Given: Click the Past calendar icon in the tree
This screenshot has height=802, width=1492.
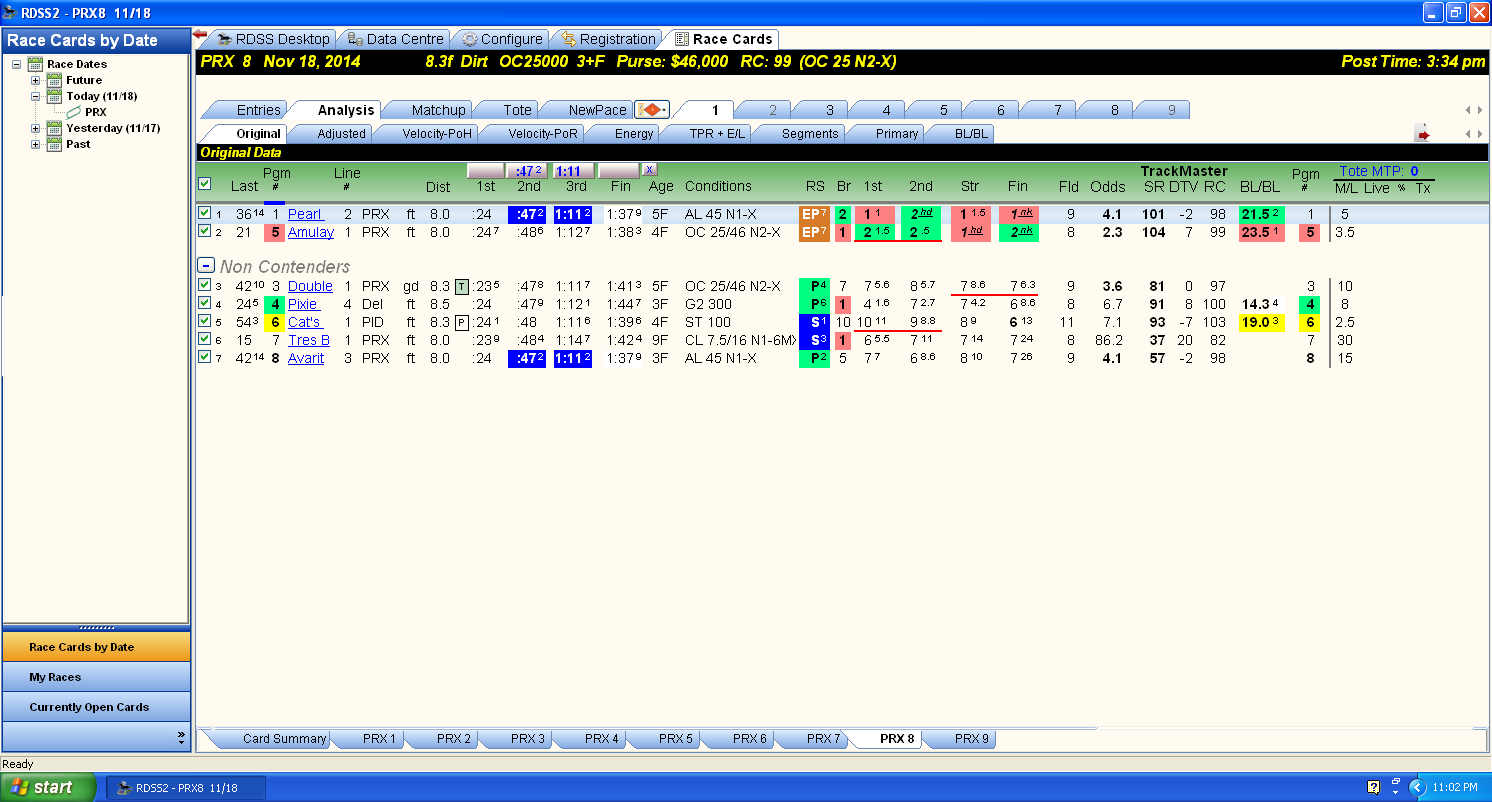Looking at the screenshot, I should click(x=55, y=144).
